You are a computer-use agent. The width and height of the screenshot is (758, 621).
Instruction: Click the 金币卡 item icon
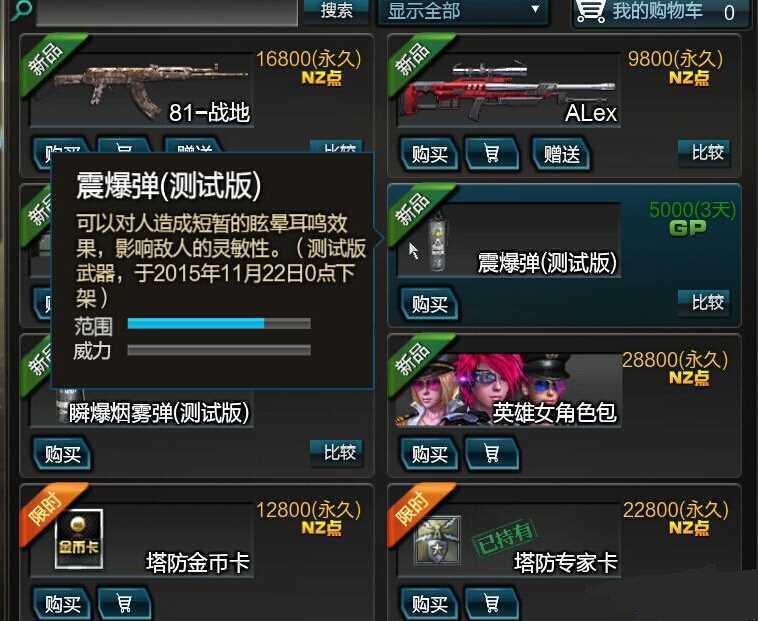click(79, 538)
